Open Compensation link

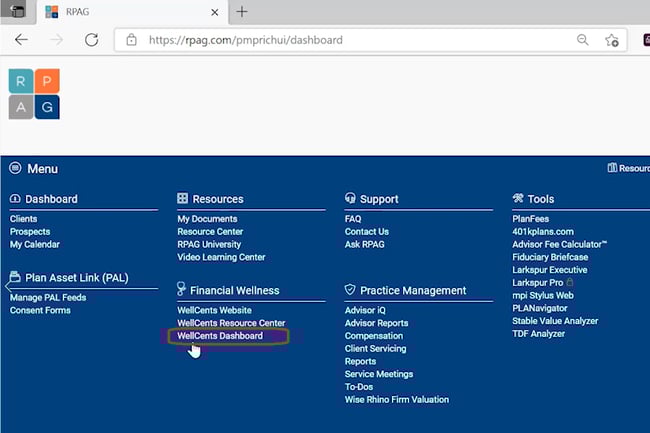(374, 336)
